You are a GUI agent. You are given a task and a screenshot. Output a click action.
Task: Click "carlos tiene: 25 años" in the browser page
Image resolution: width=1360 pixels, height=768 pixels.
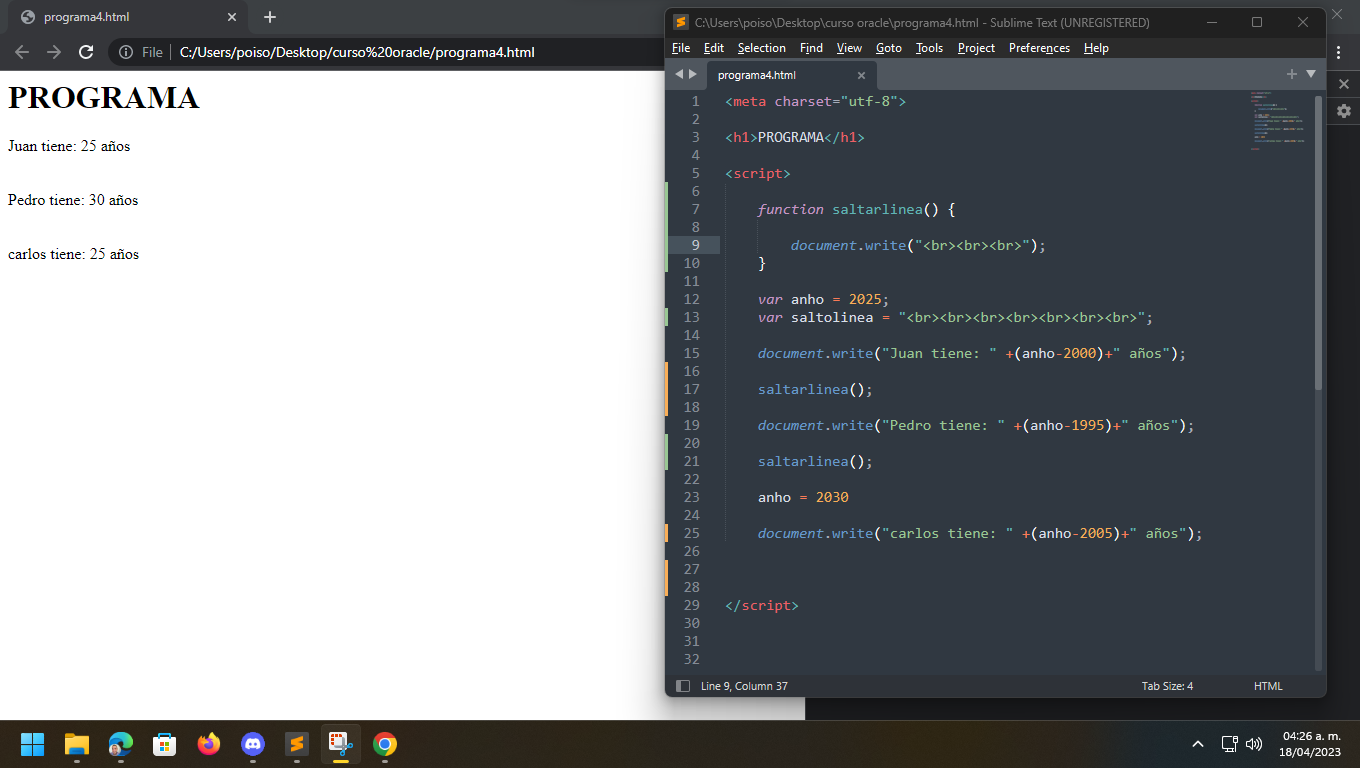point(74,254)
